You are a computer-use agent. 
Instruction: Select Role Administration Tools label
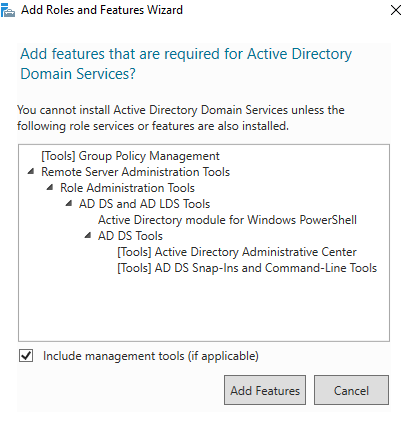pyautogui.click(x=127, y=188)
